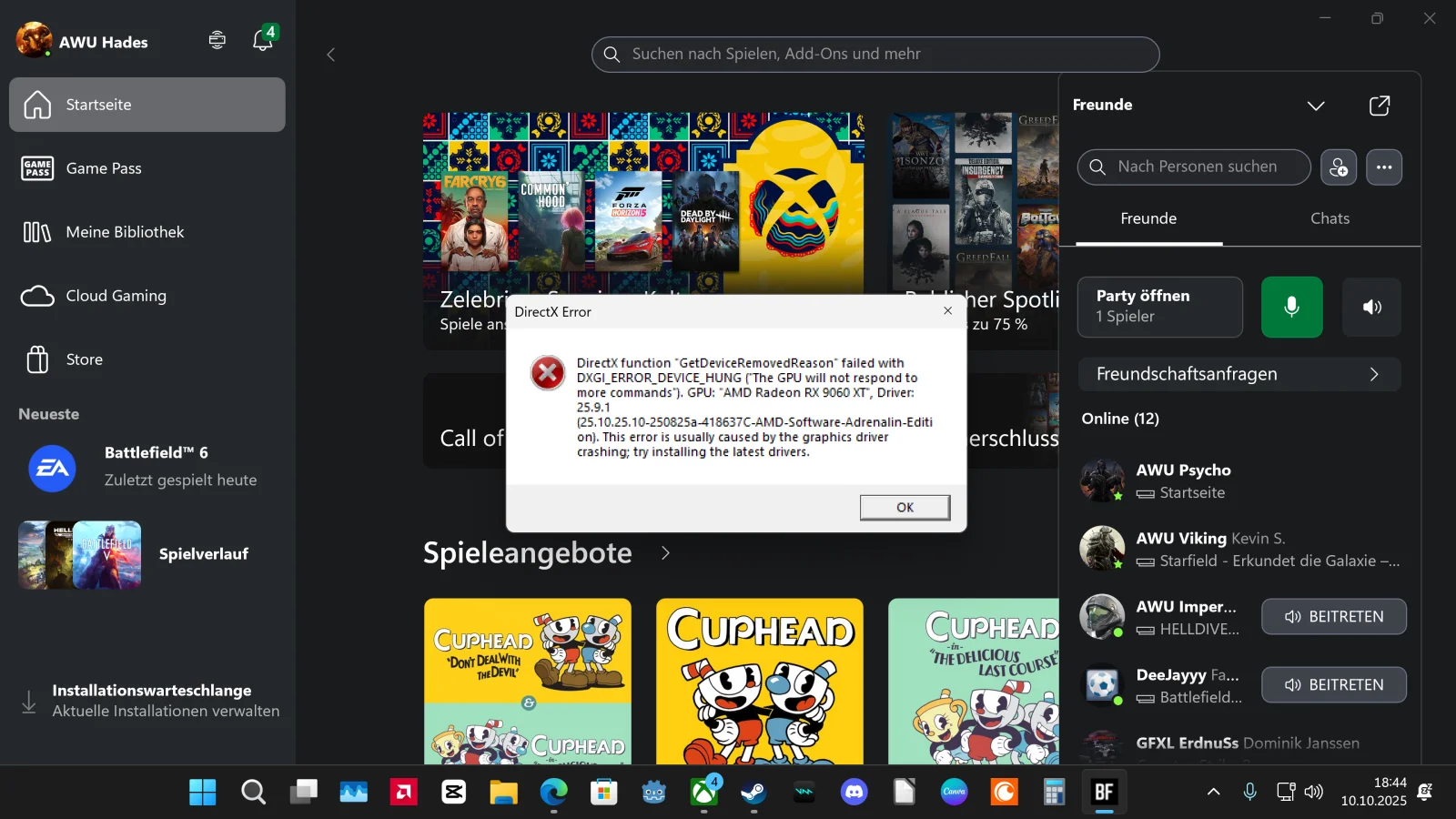
Task: Click the Online (12) header
Action: pyautogui.click(x=1120, y=419)
